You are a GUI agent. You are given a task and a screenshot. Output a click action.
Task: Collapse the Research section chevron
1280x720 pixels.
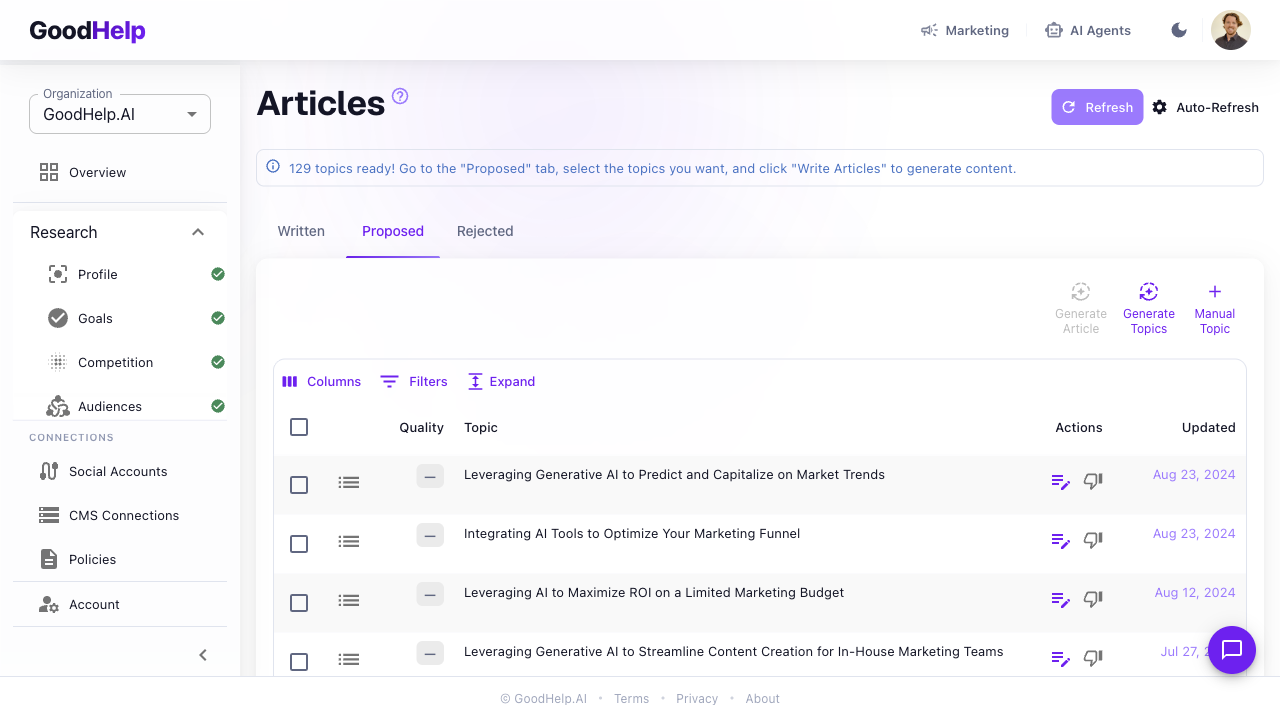[198, 232]
